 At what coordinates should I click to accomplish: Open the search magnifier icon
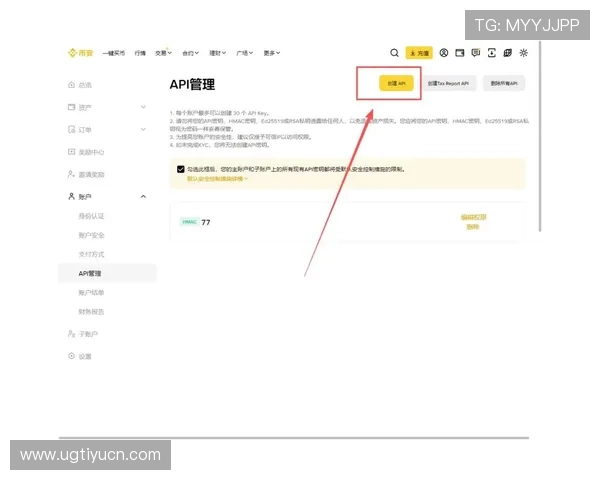point(394,53)
